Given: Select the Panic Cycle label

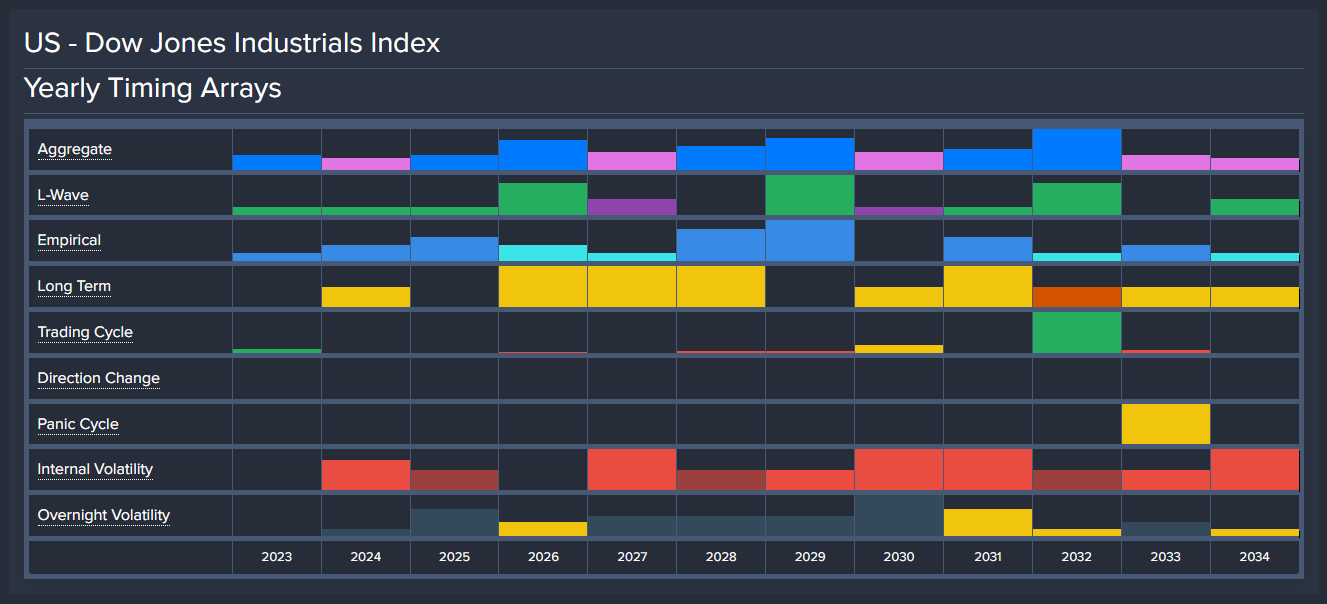Looking at the screenshot, I should tap(78, 425).
